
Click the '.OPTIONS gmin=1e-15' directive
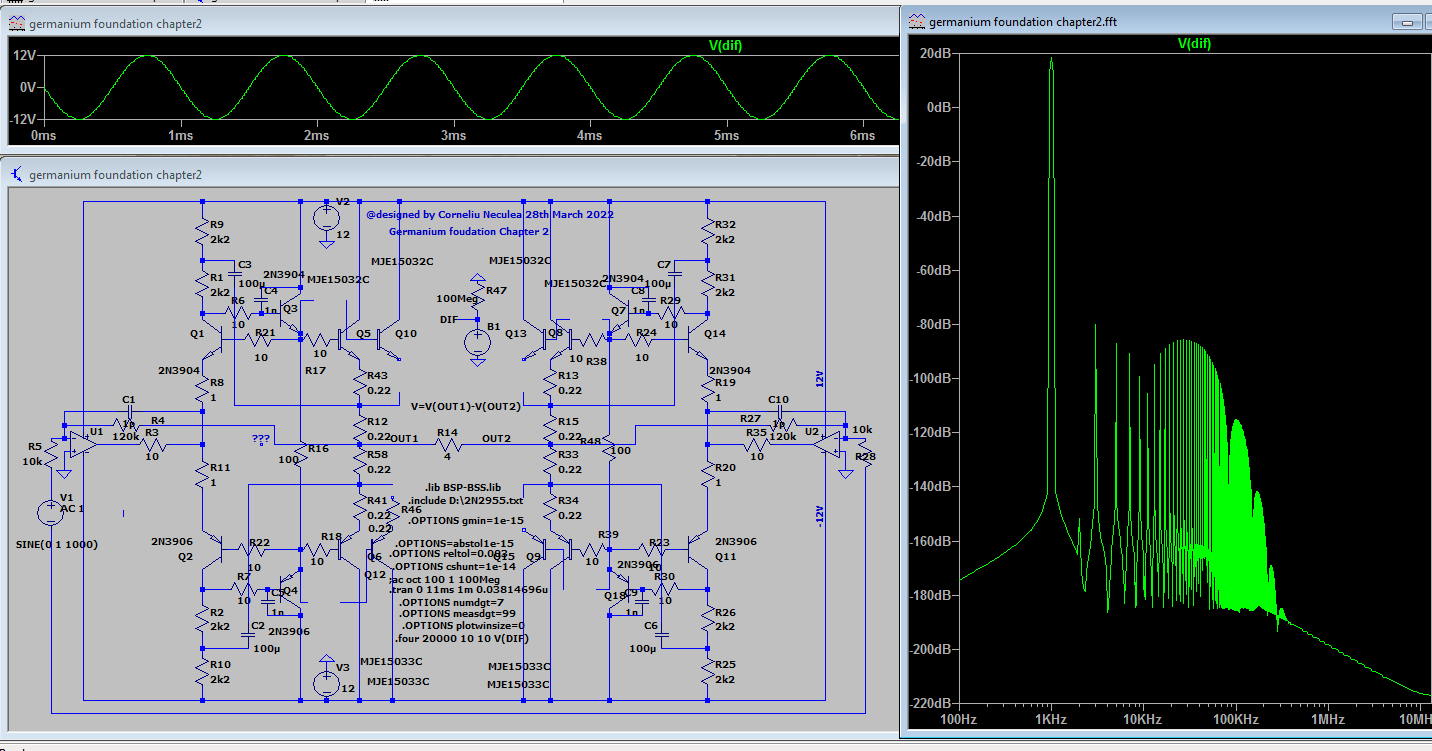pyautogui.click(x=465, y=520)
